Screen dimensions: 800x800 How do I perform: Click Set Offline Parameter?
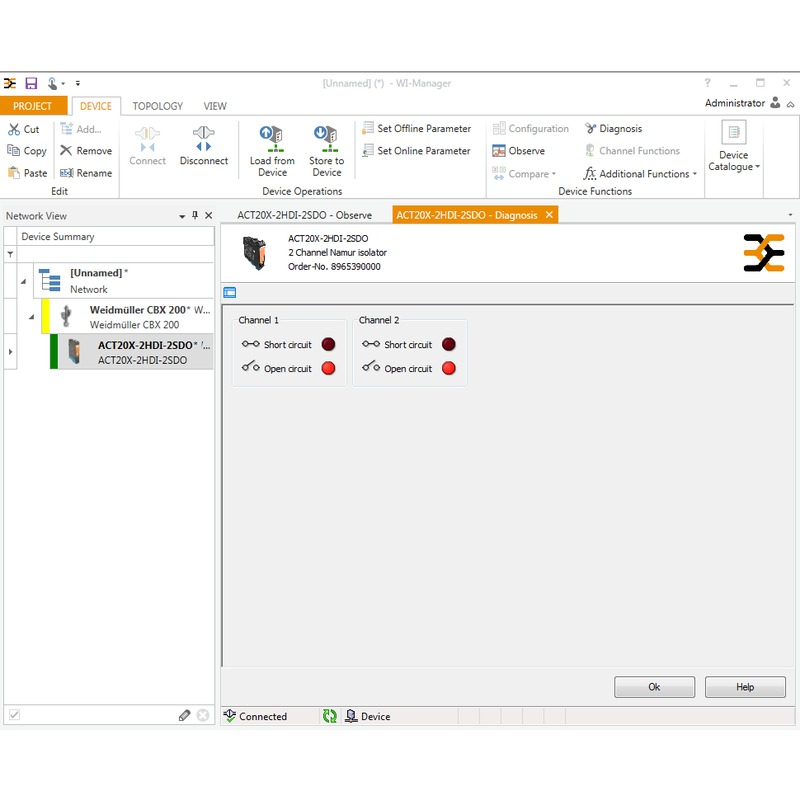[416, 129]
